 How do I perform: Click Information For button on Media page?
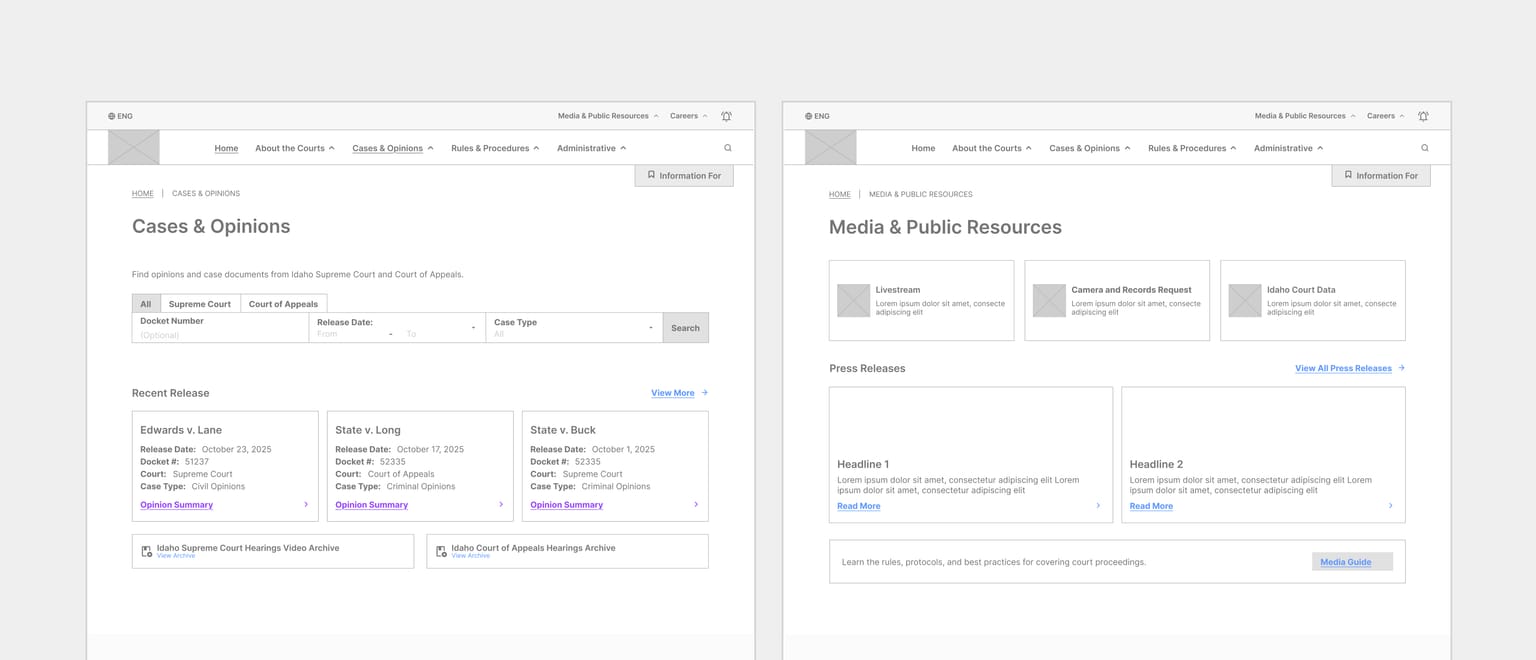click(x=1381, y=176)
